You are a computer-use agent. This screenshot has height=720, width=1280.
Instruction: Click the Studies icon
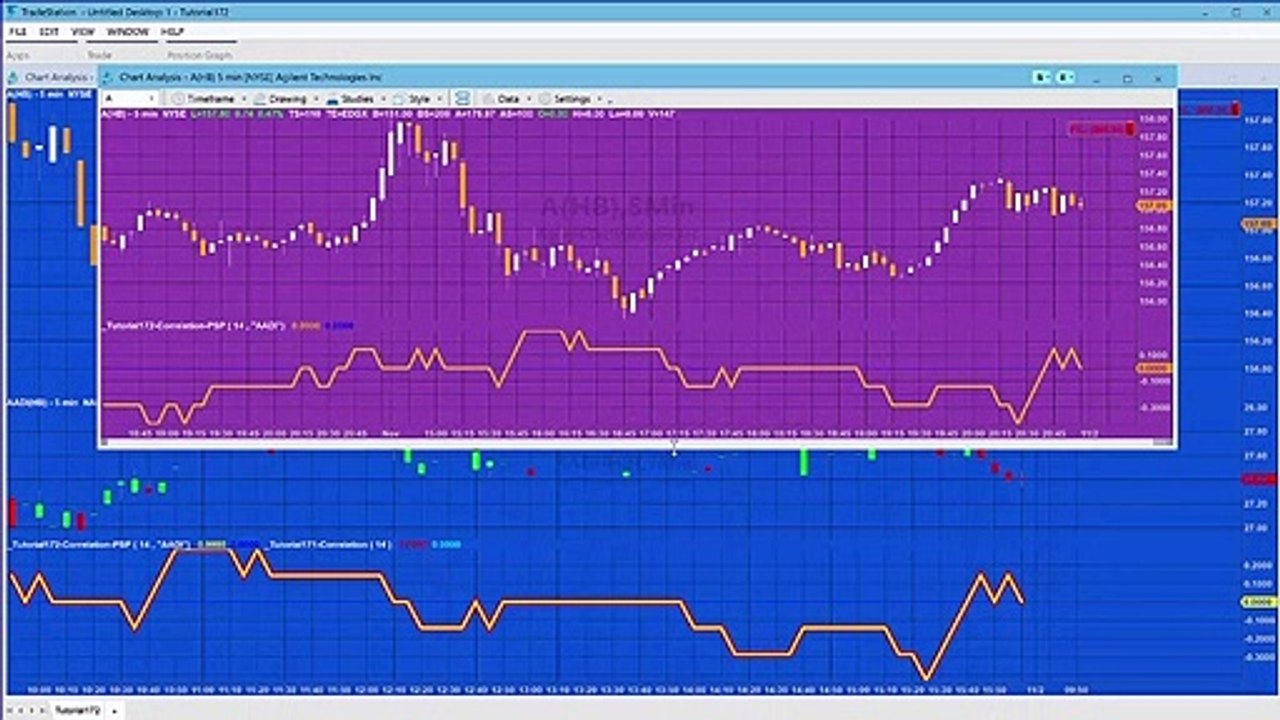click(x=332, y=99)
